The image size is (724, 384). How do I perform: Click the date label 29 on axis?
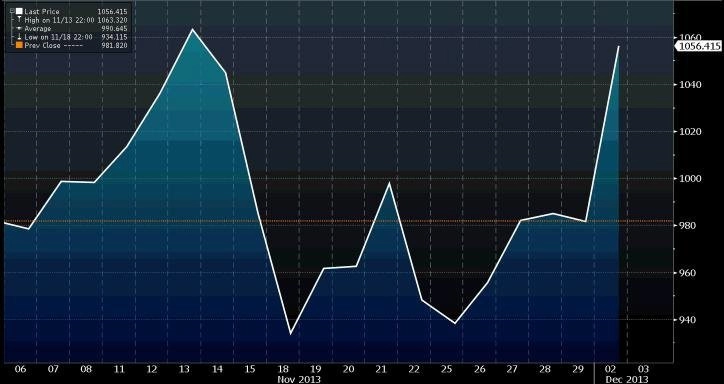click(579, 369)
